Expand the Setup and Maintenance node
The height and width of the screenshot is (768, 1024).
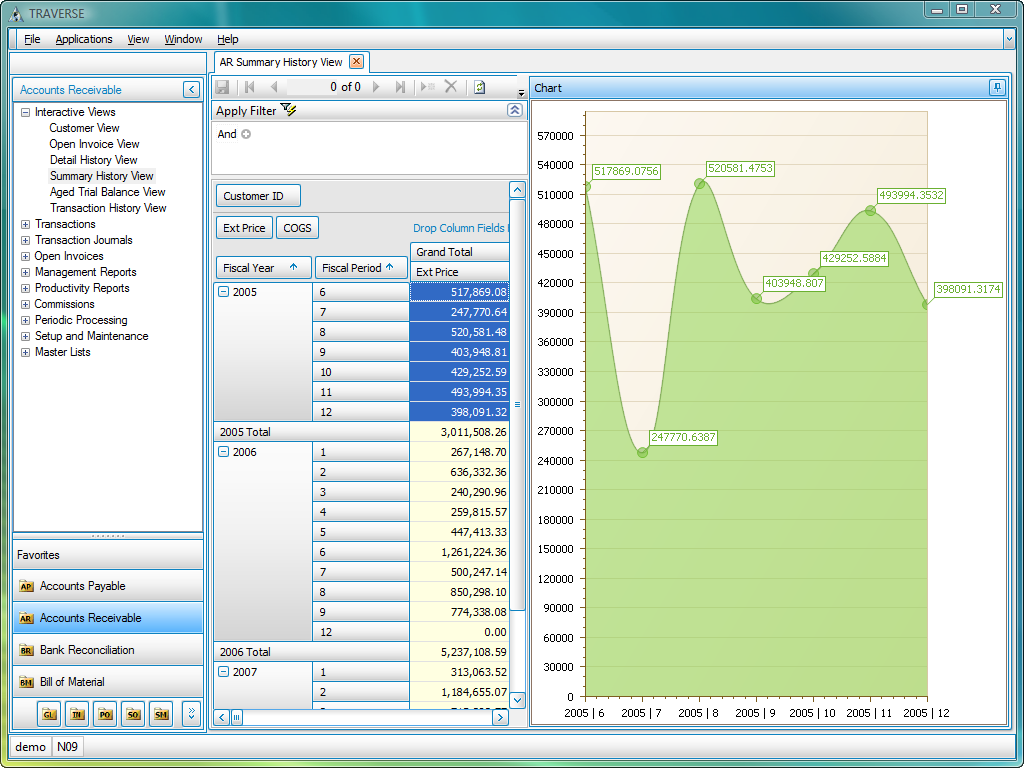pyautogui.click(x=25, y=336)
